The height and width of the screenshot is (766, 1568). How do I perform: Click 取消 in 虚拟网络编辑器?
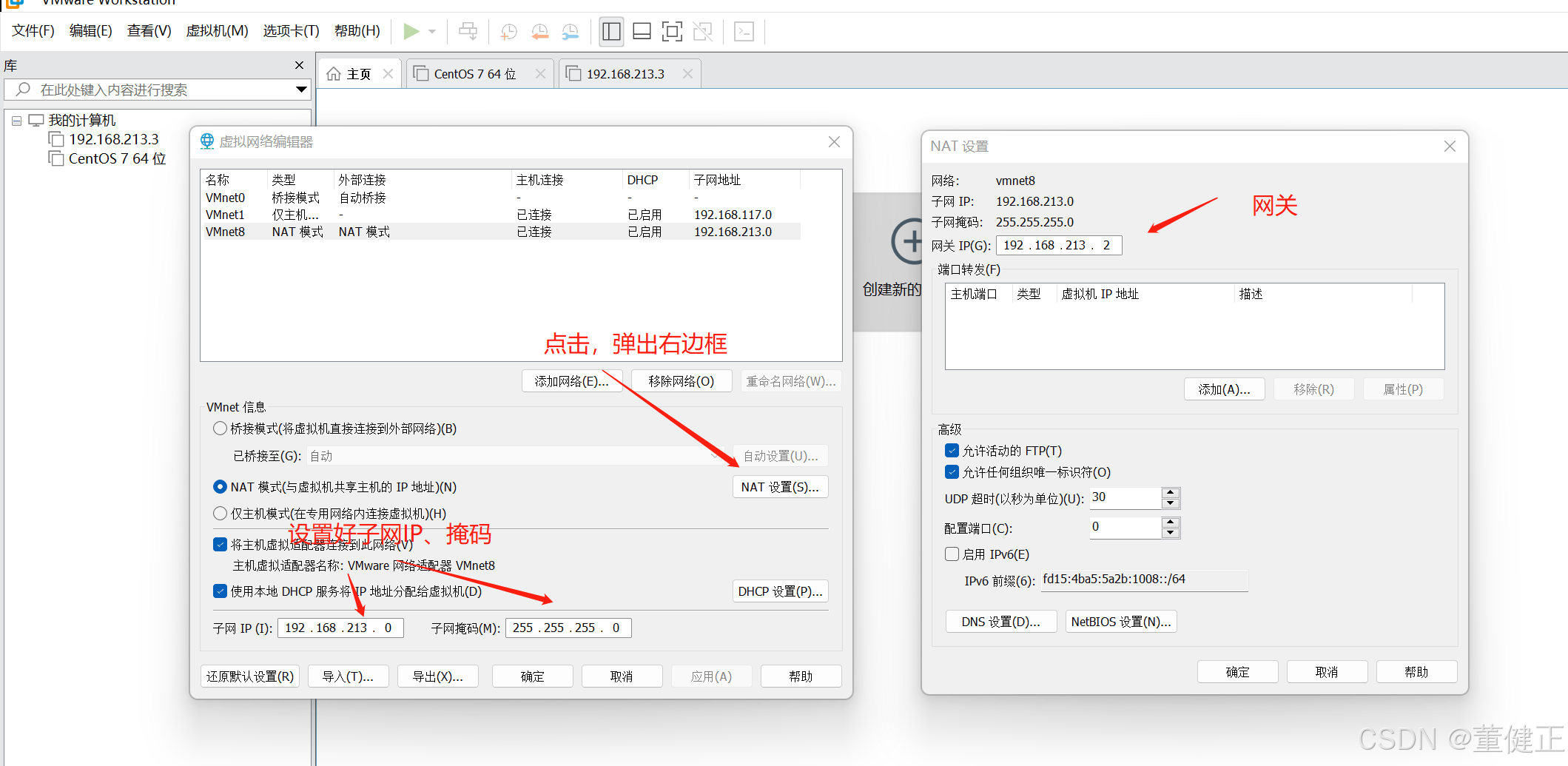tap(622, 676)
